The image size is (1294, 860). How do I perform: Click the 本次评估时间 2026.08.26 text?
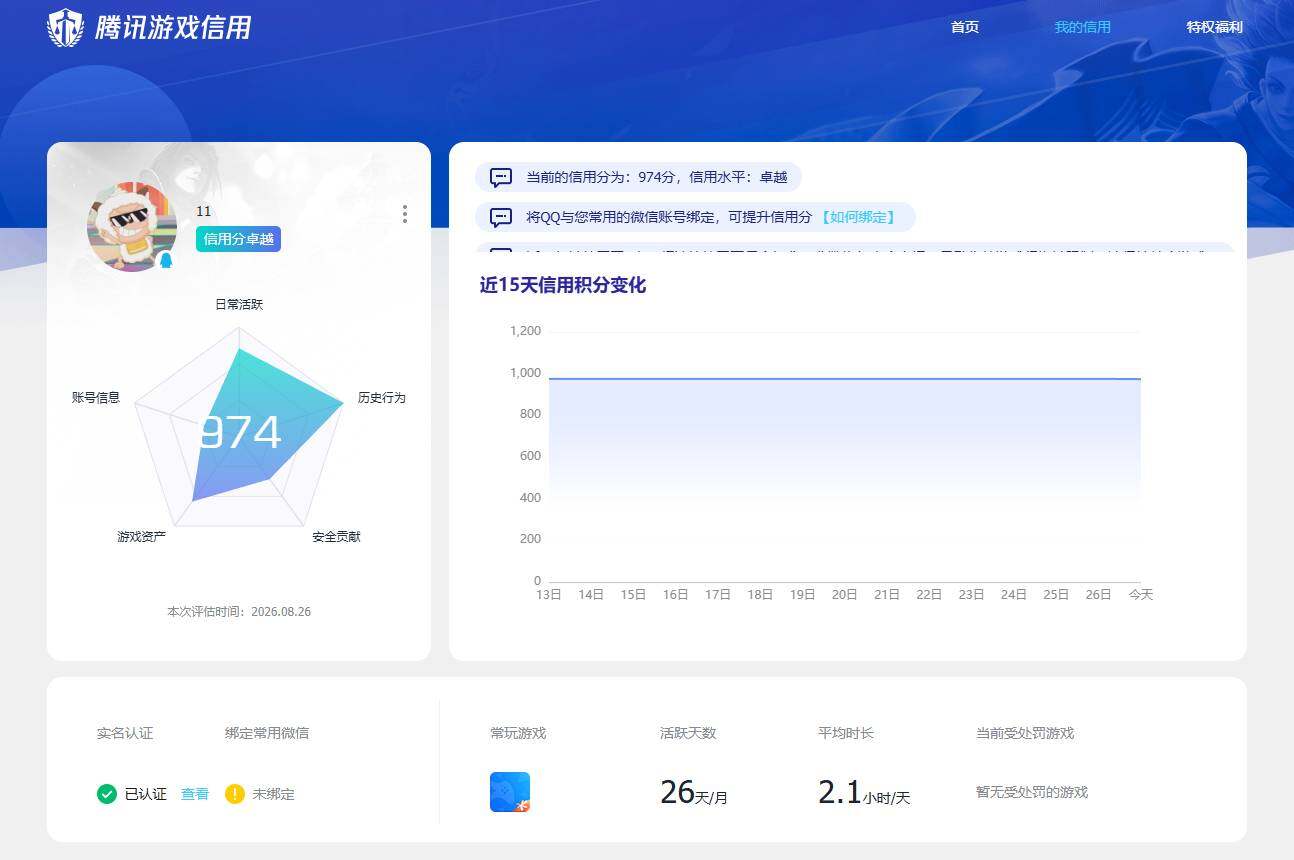239,611
